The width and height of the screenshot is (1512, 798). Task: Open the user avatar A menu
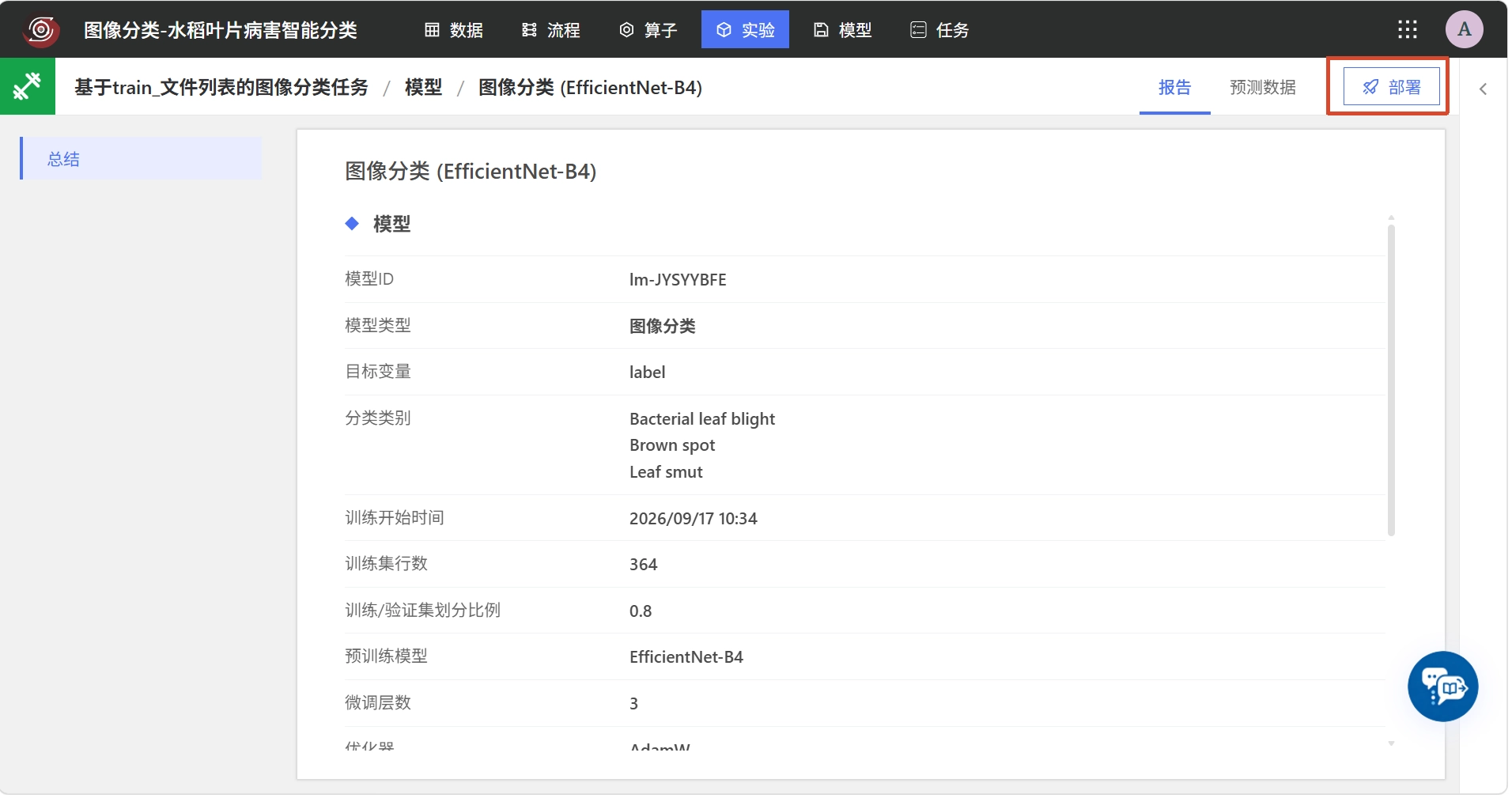(1465, 30)
